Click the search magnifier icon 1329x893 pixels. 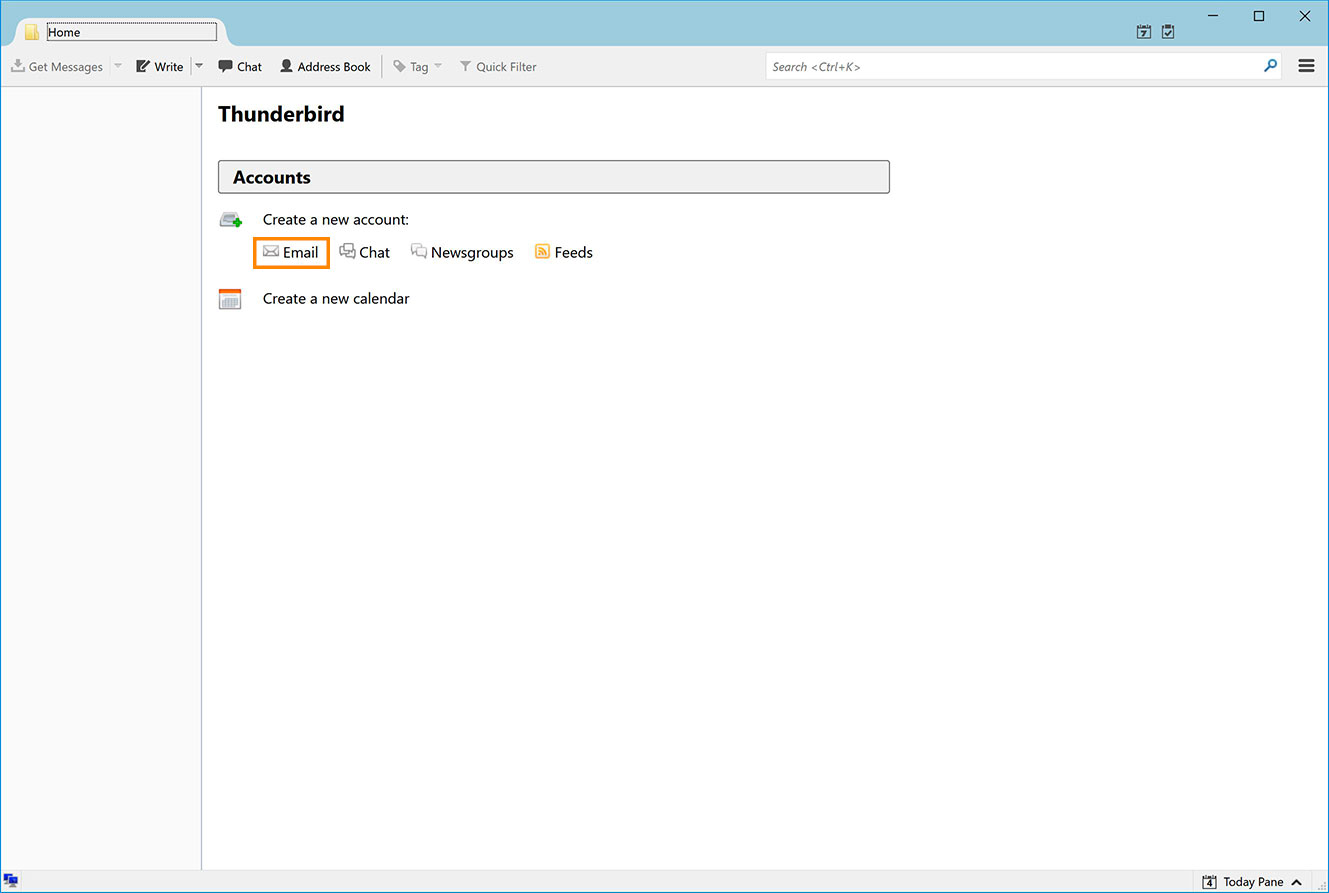click(x=1270, y=66)
